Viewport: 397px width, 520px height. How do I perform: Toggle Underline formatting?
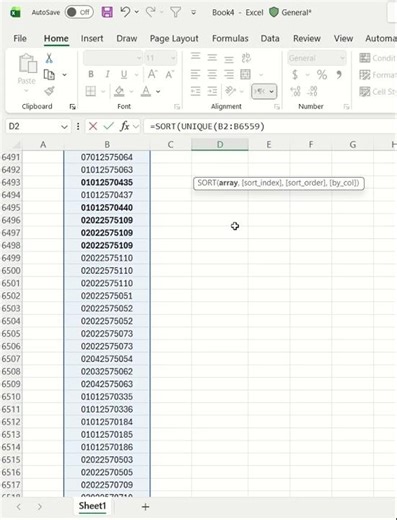click(124, 74)
